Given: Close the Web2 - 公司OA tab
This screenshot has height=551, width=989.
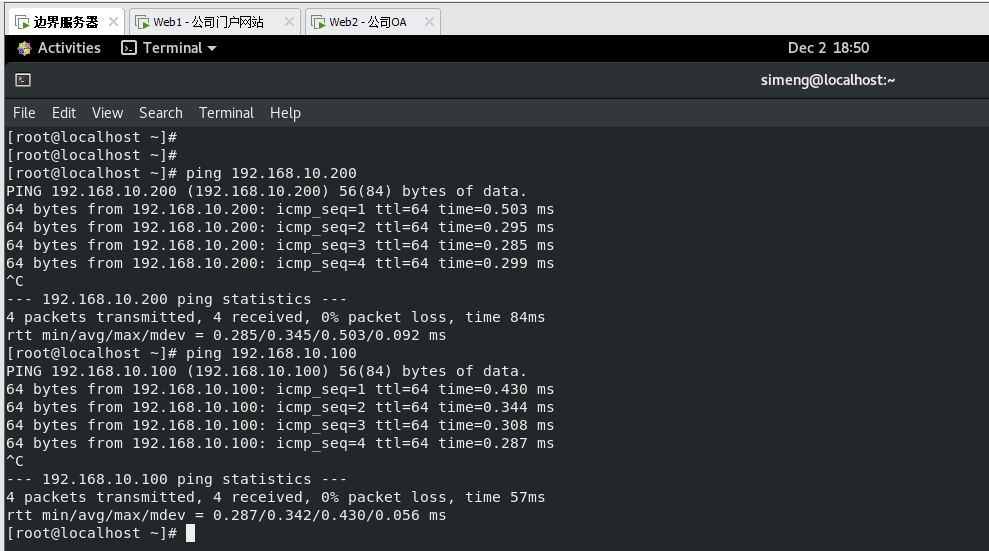Looking at the screenshot, I should [x=428, y=22].
